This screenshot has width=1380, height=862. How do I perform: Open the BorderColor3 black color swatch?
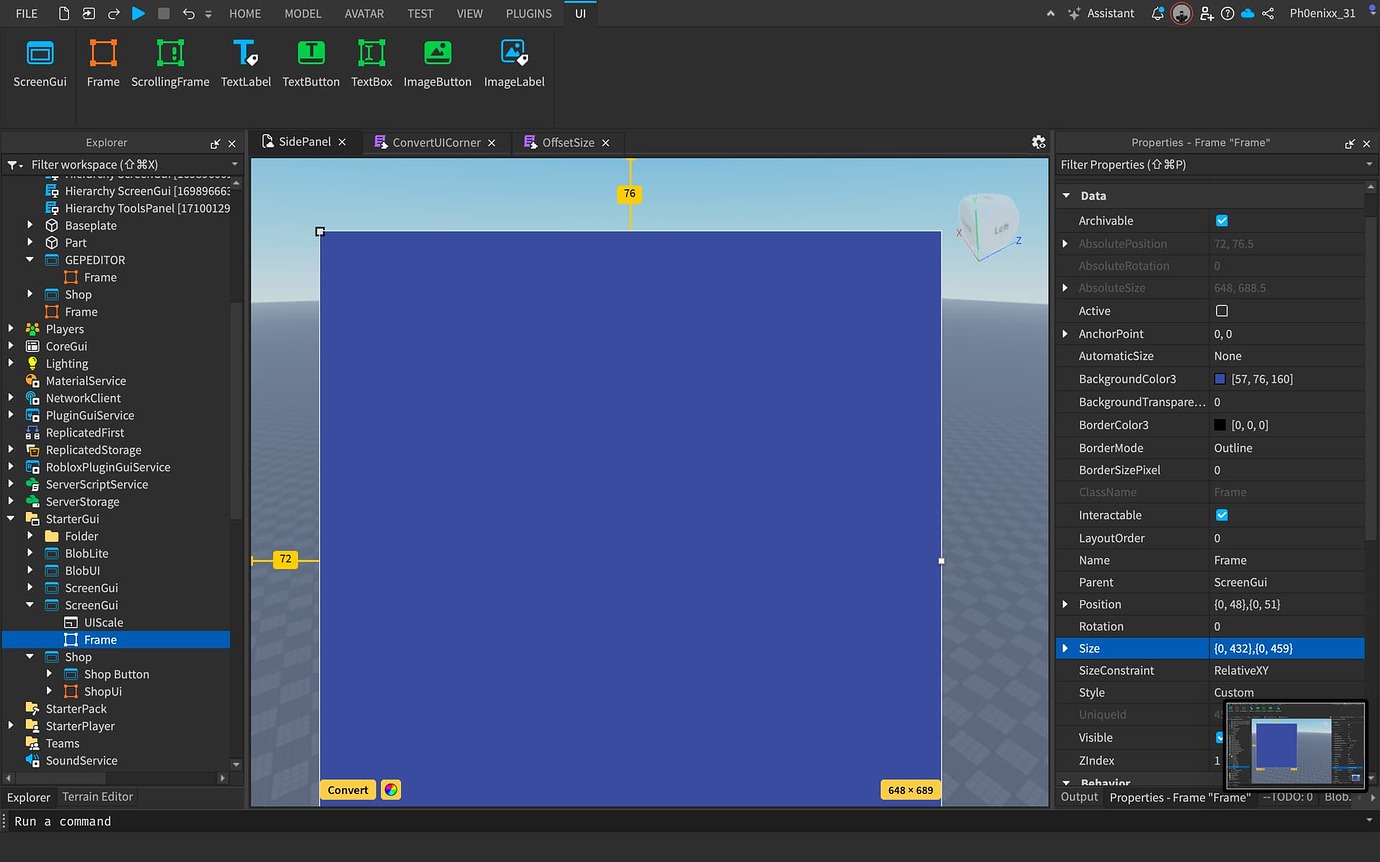1220,425
